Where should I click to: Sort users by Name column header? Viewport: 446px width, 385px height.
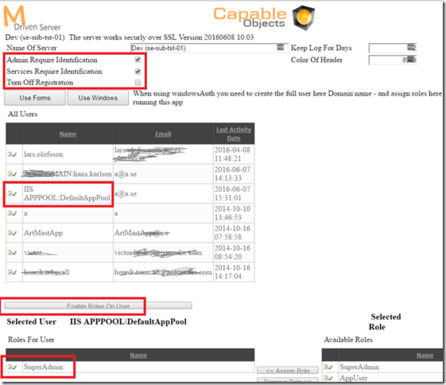click(x=68, y=134)
